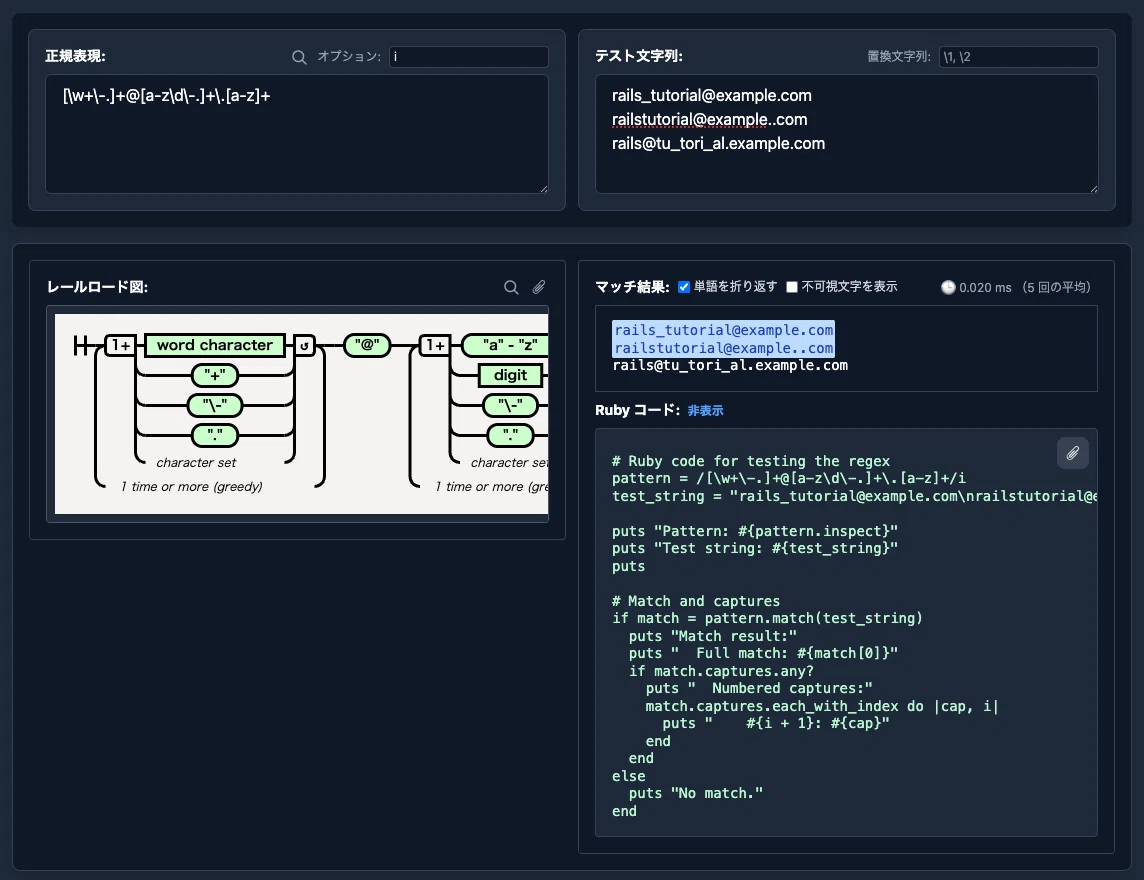
Task: Click the "pattern =" line in Ruby code
Action: [789, 479]
